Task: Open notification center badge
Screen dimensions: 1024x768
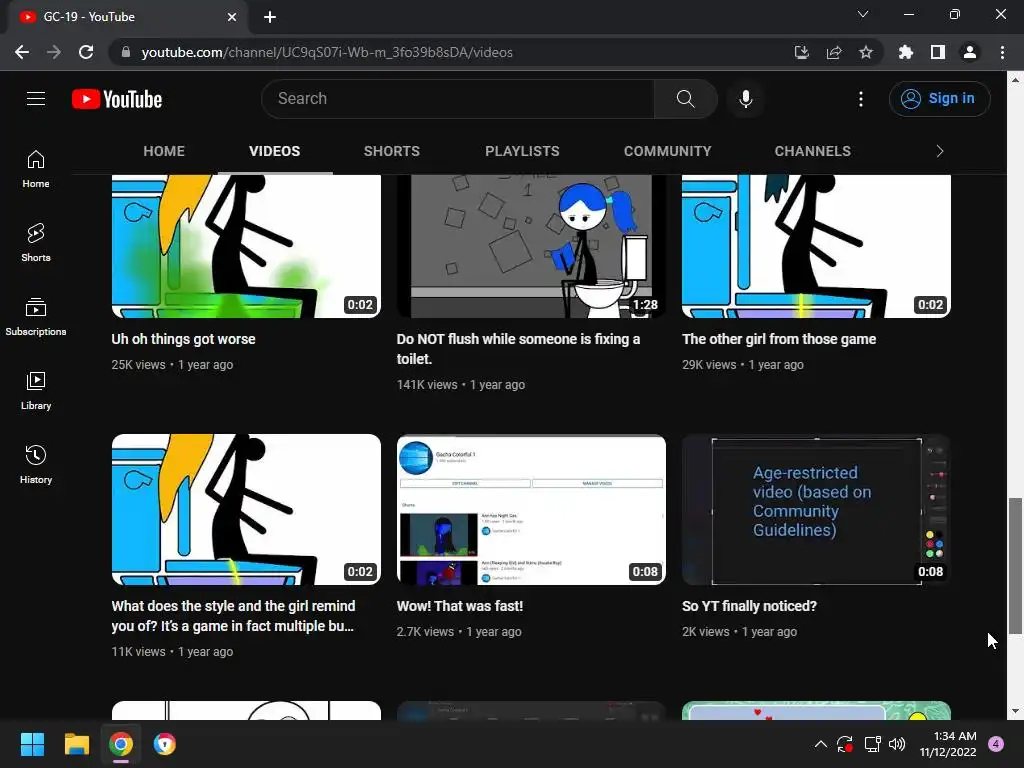Action: [x=996, y=744]
